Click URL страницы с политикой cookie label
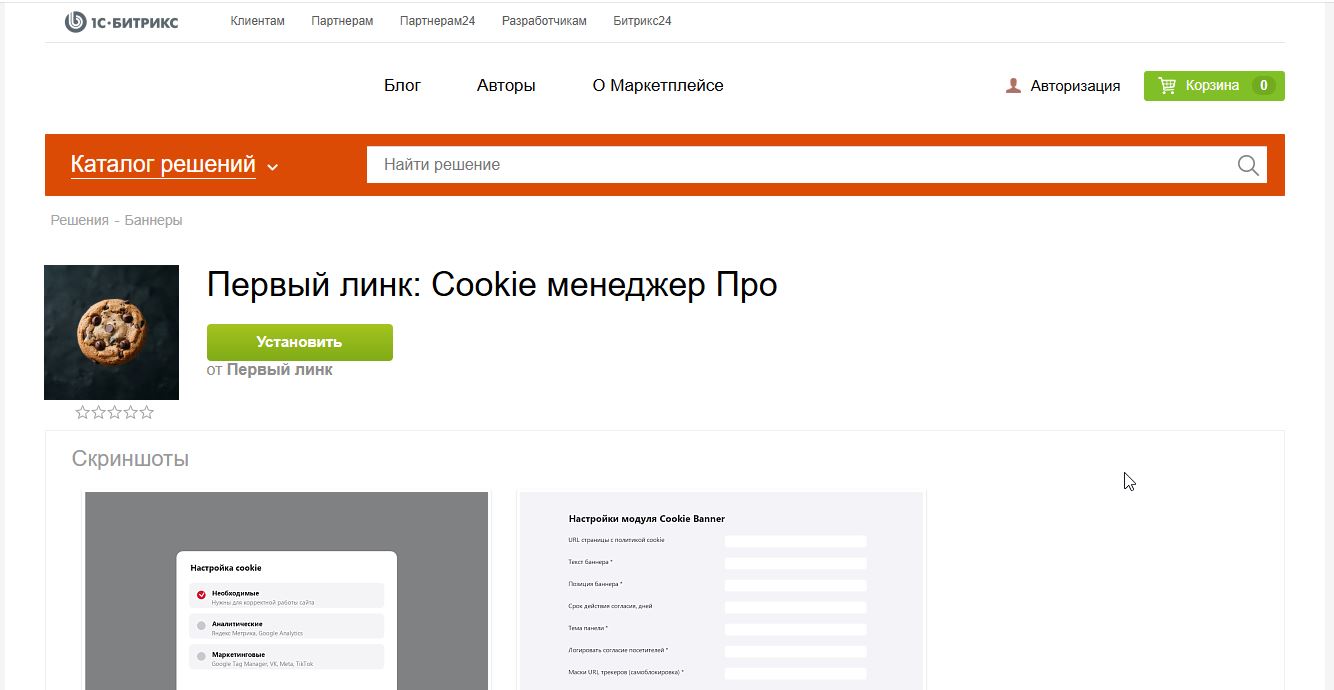 [616, 540]
